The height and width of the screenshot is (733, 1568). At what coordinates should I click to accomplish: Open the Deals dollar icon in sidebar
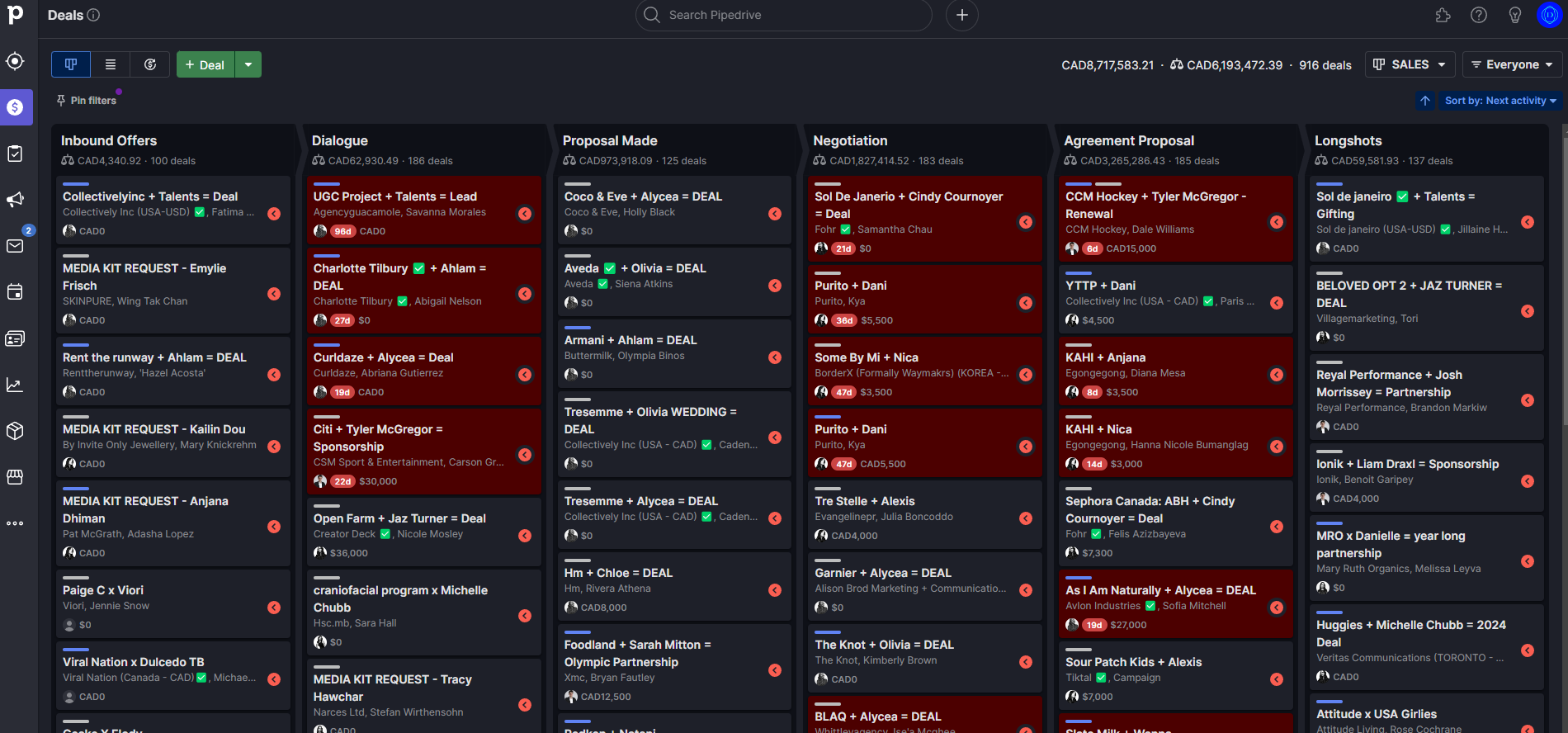pyautogui.click(x=15, y=107)
